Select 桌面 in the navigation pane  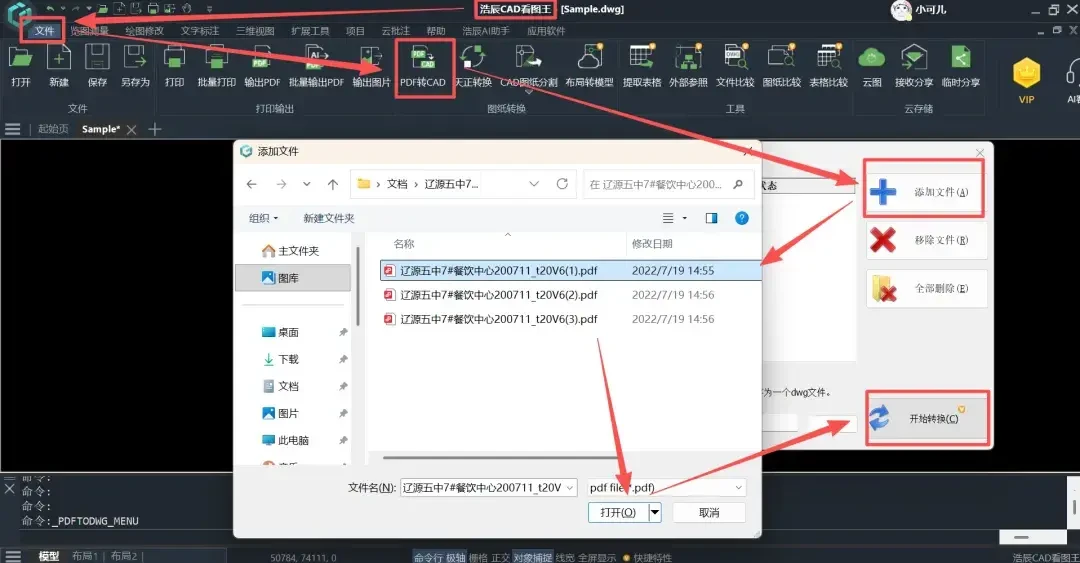[288, 332]
